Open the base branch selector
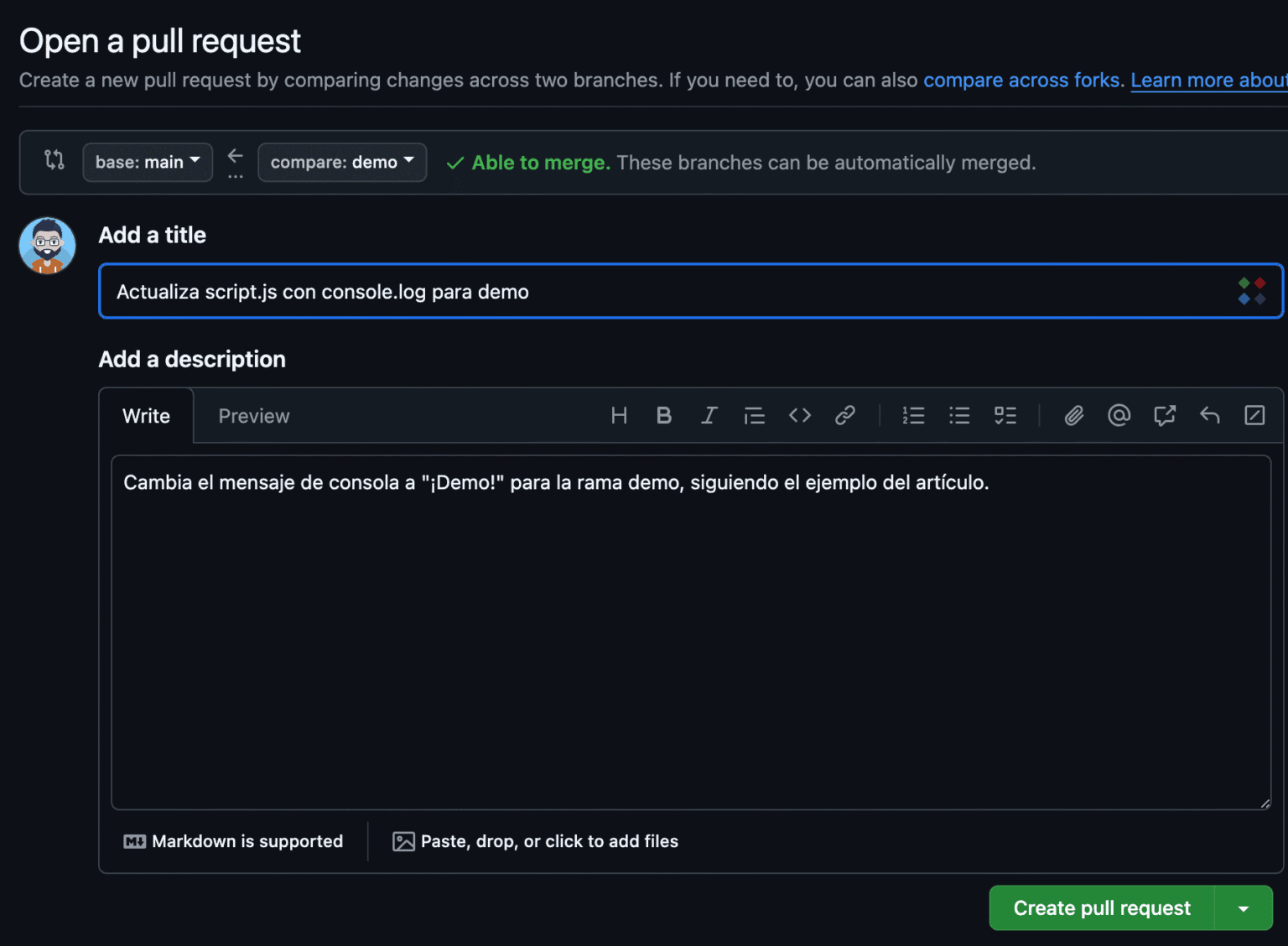 pyautogui.click(x=148, y=162)
